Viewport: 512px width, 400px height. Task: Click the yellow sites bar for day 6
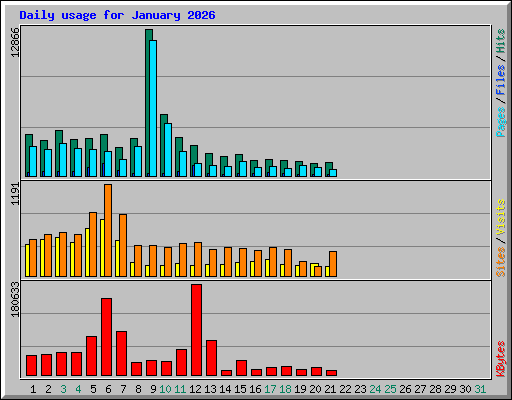[x=102, y=248]
